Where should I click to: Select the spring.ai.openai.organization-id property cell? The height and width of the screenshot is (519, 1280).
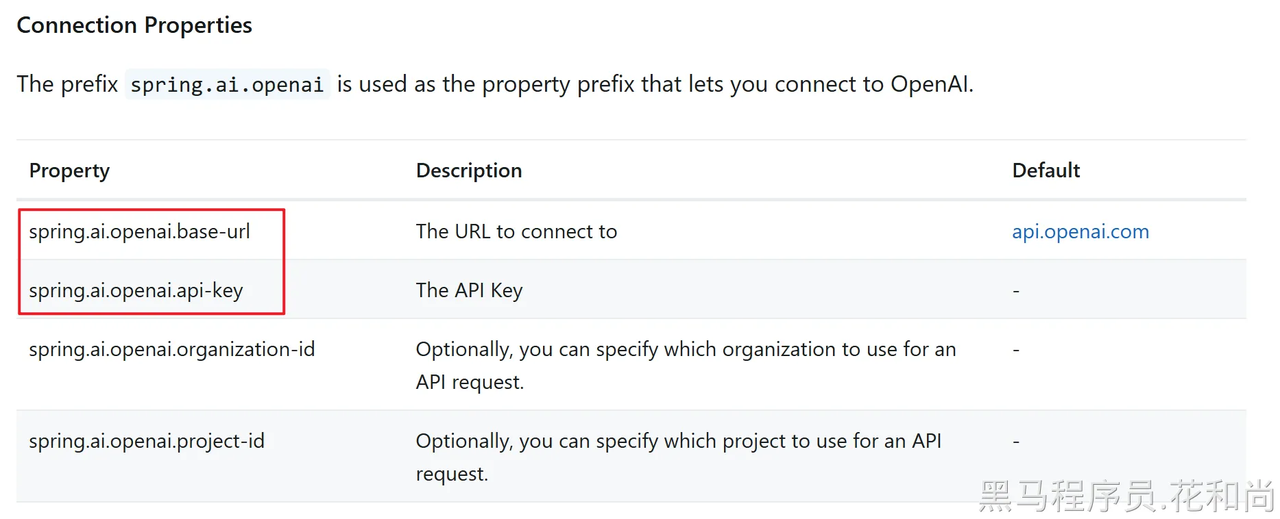point(172,349)
